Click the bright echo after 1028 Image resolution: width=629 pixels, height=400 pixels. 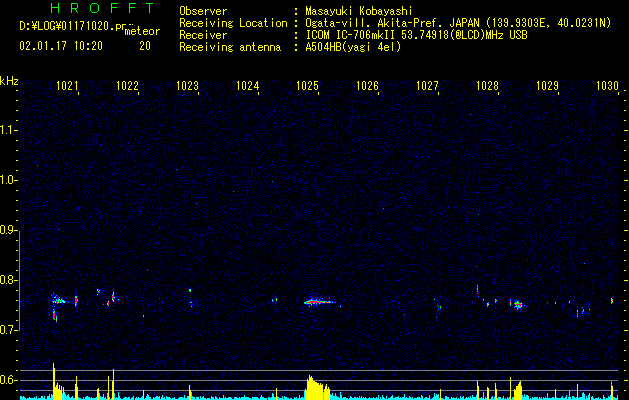[517, 305]
